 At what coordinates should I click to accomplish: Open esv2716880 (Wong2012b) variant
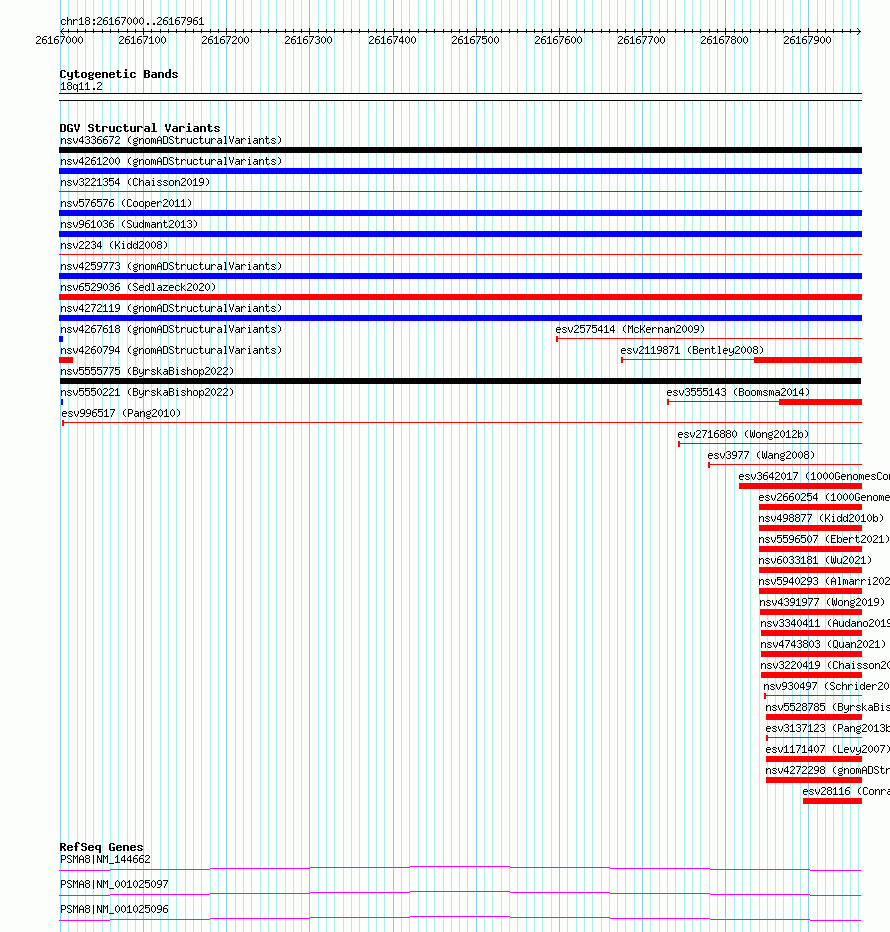pos(743,434)
